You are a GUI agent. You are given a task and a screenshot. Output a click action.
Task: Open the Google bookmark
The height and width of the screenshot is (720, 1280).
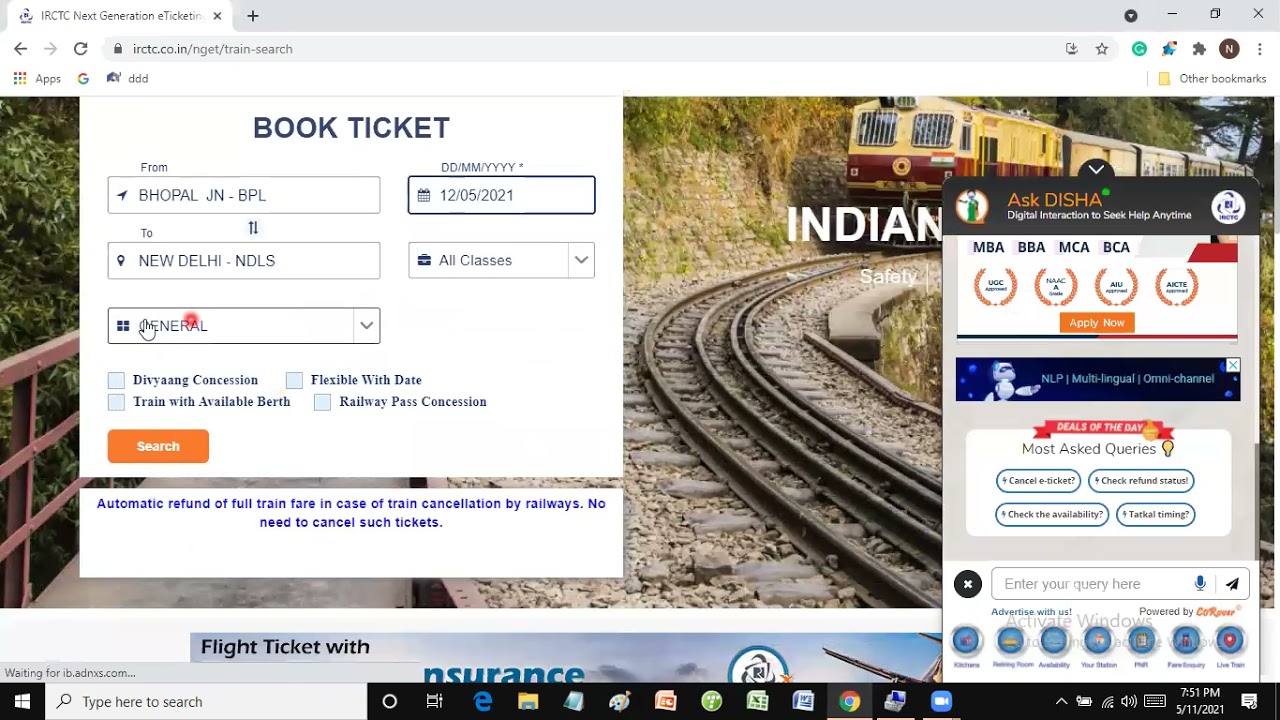[83, 79]
